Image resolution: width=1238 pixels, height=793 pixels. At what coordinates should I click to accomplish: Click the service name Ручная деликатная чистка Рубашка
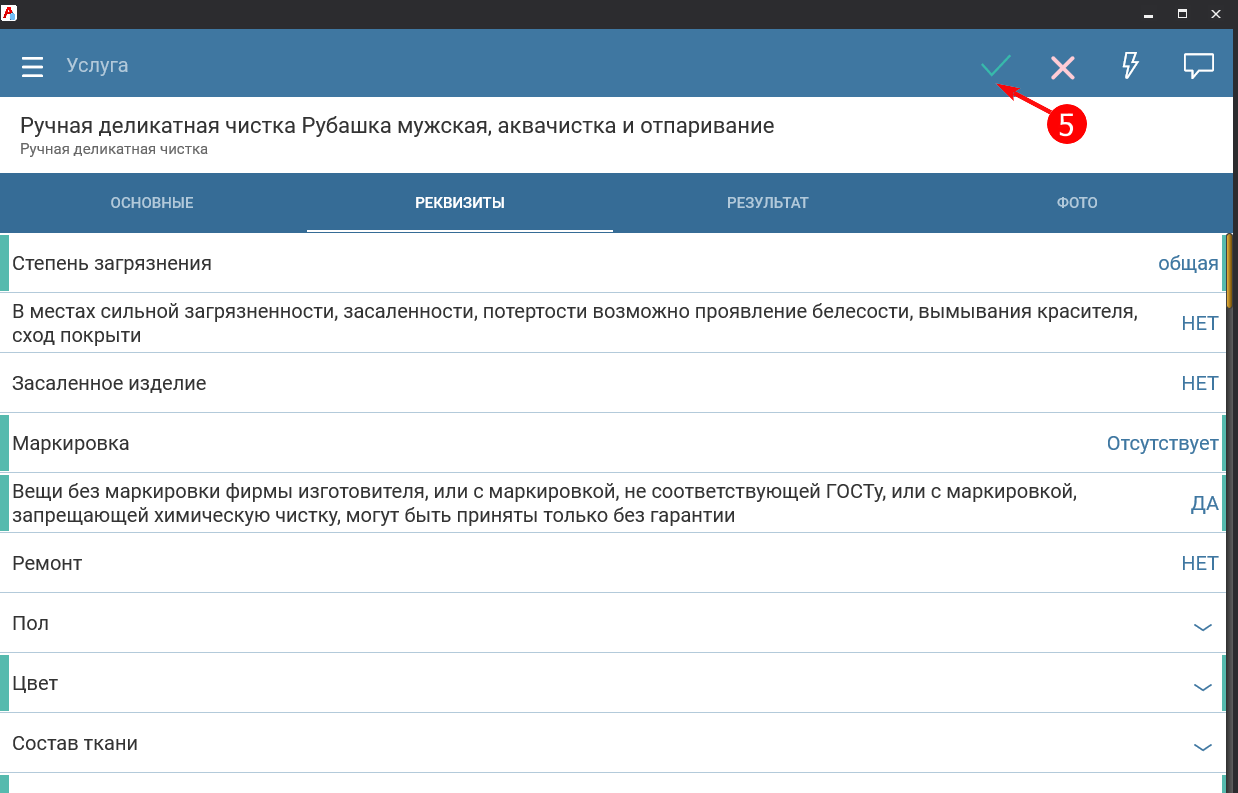pyautogui.click(x=397, y=126)
